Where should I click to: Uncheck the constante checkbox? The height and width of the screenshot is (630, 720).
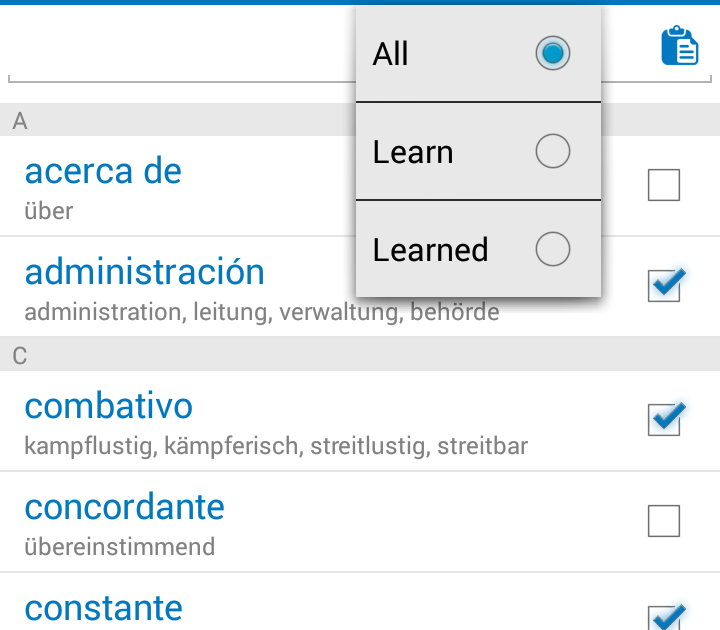pos(664,616)
